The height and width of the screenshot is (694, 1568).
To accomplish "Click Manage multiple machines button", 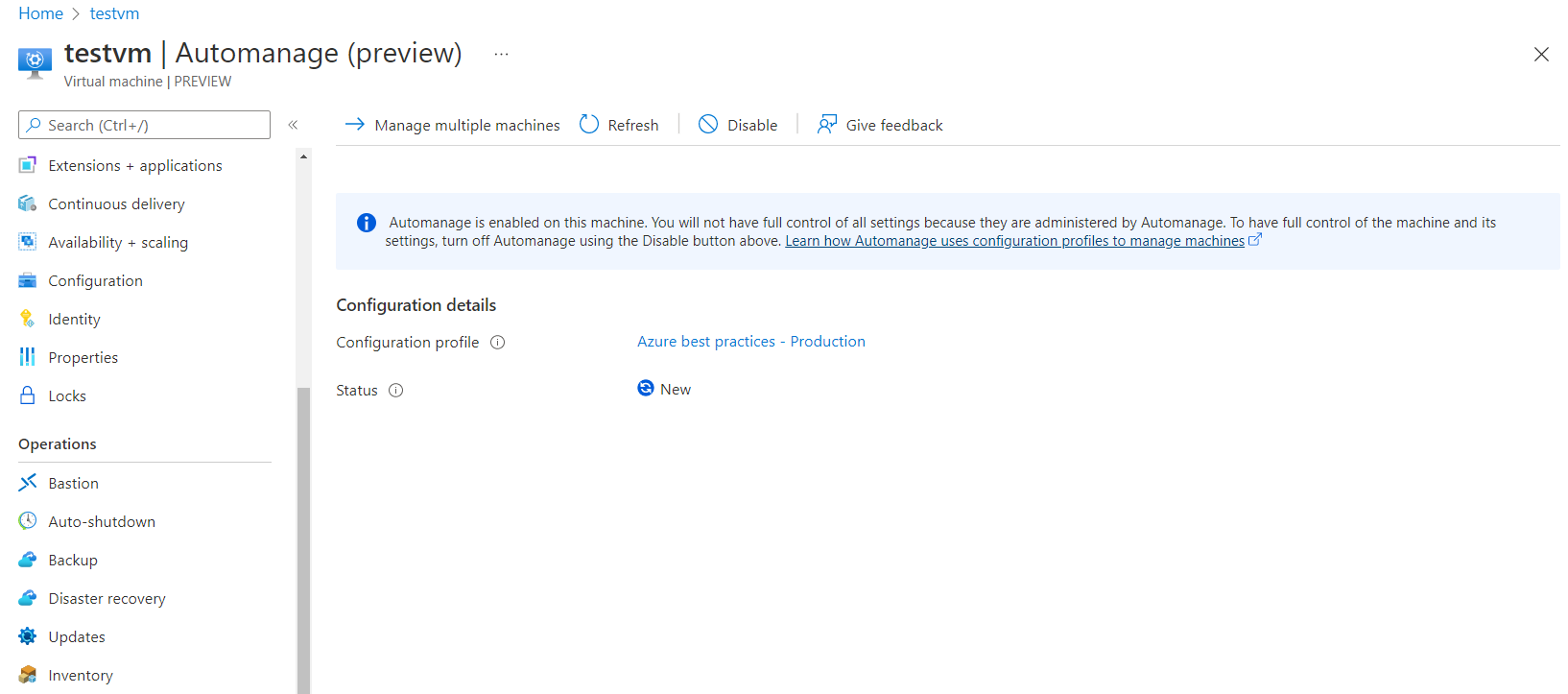I will coord(452,125).
